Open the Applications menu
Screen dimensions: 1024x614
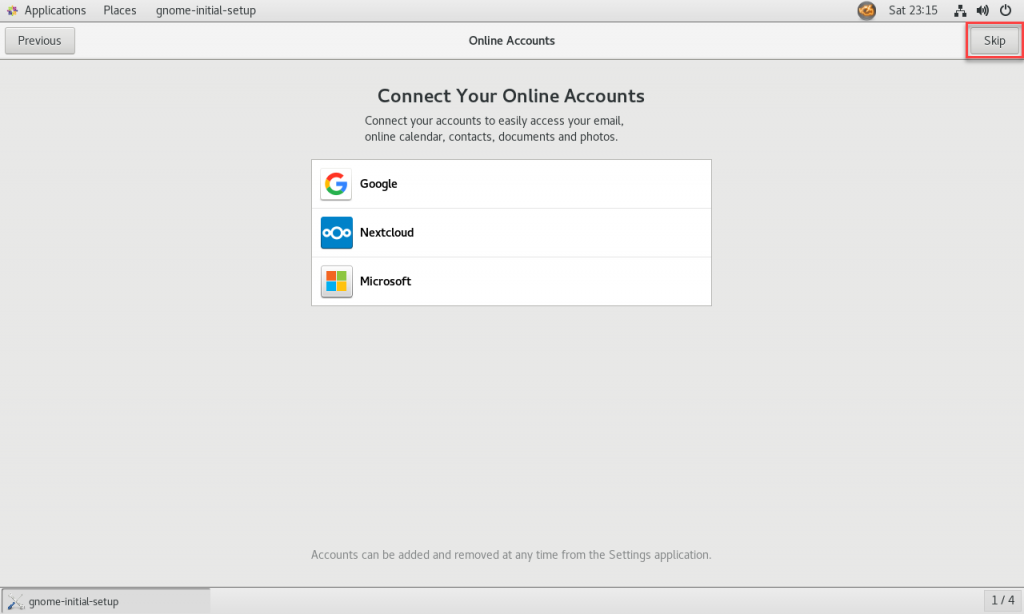pos(55,10)
